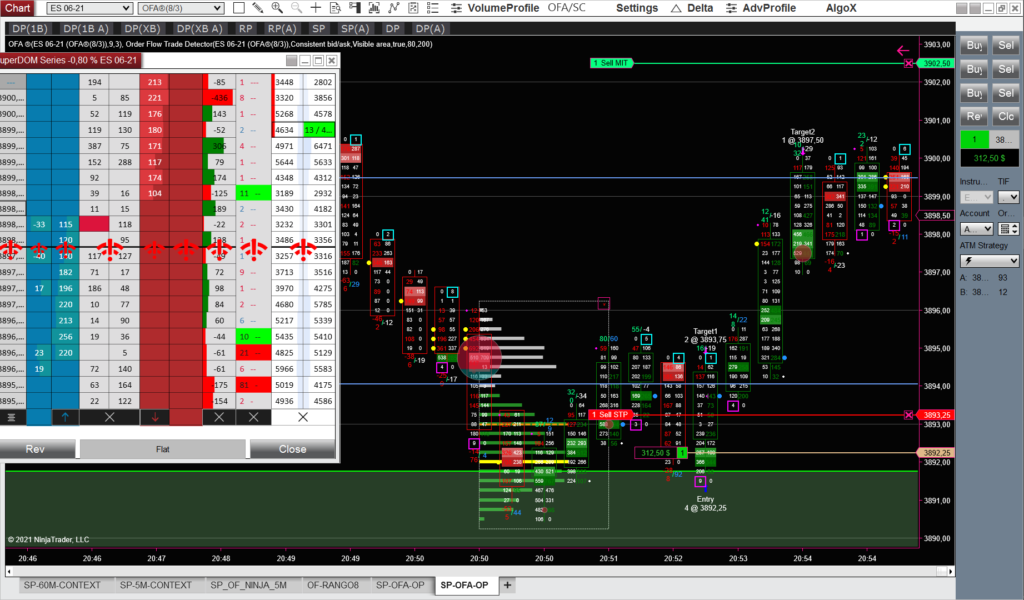Screen dimensions: 1024x600
Task: Select the crosshair cursor icon
Action: pyautogui.click(x=315, y=8)
